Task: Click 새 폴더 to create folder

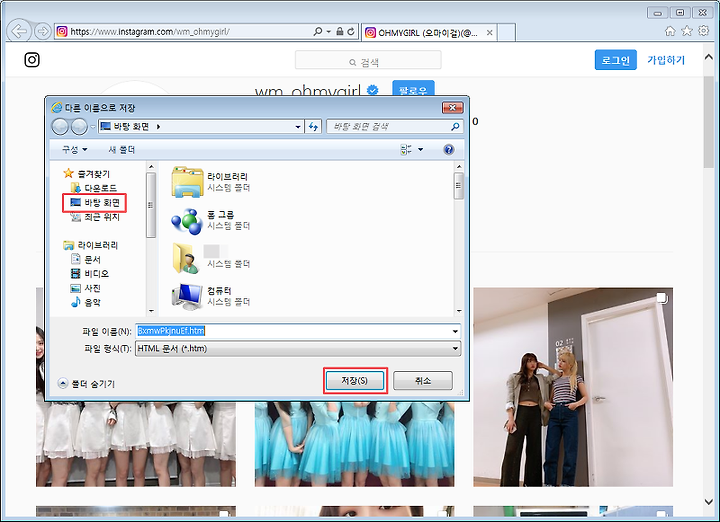Action: click(122, 150)
